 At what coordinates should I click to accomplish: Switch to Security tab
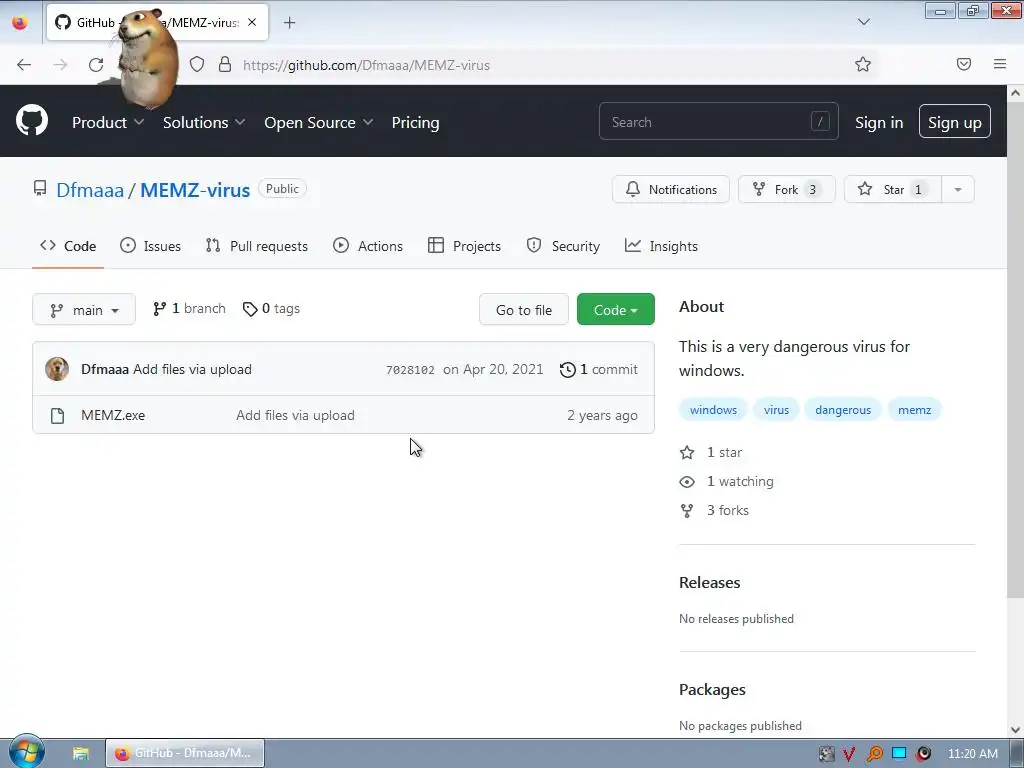tap(563, 246)
